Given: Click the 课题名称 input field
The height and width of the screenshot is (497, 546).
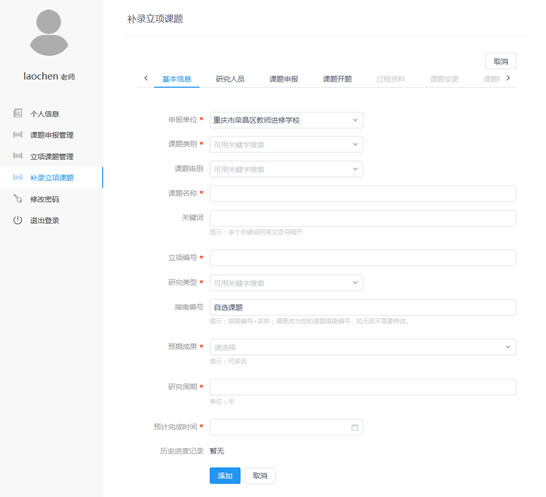Looking at the screenshot, I should [362, 194].
